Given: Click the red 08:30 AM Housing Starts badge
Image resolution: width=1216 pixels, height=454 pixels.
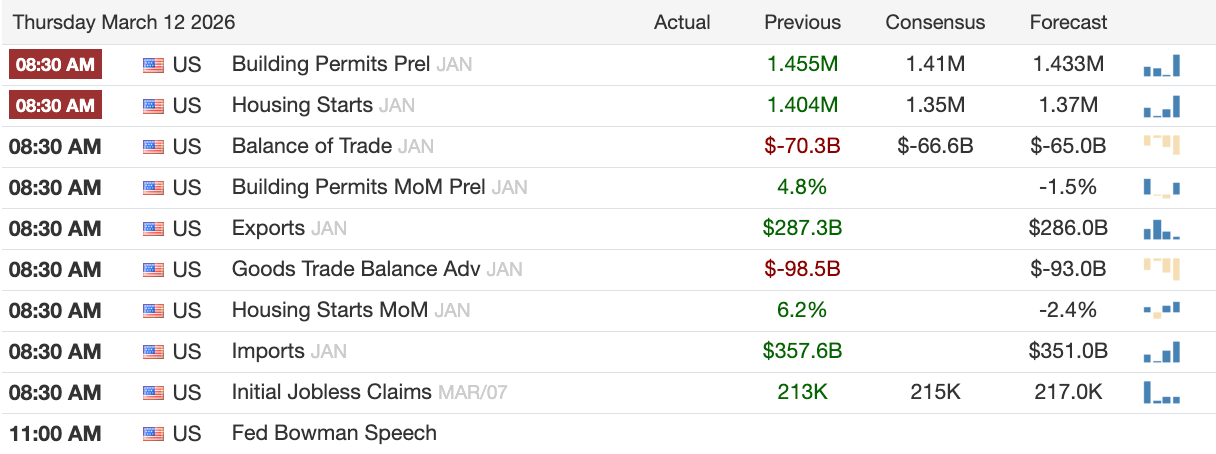Looking at the screenshot, I should click(x=55, y=105).
